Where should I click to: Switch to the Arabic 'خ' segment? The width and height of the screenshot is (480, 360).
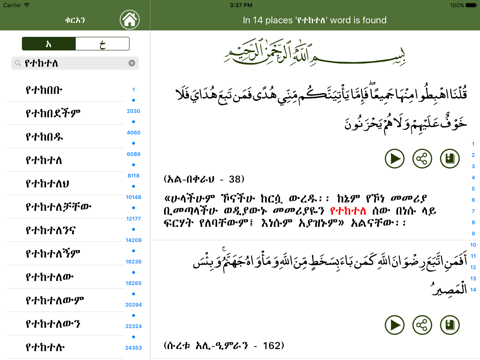[103, 44]
